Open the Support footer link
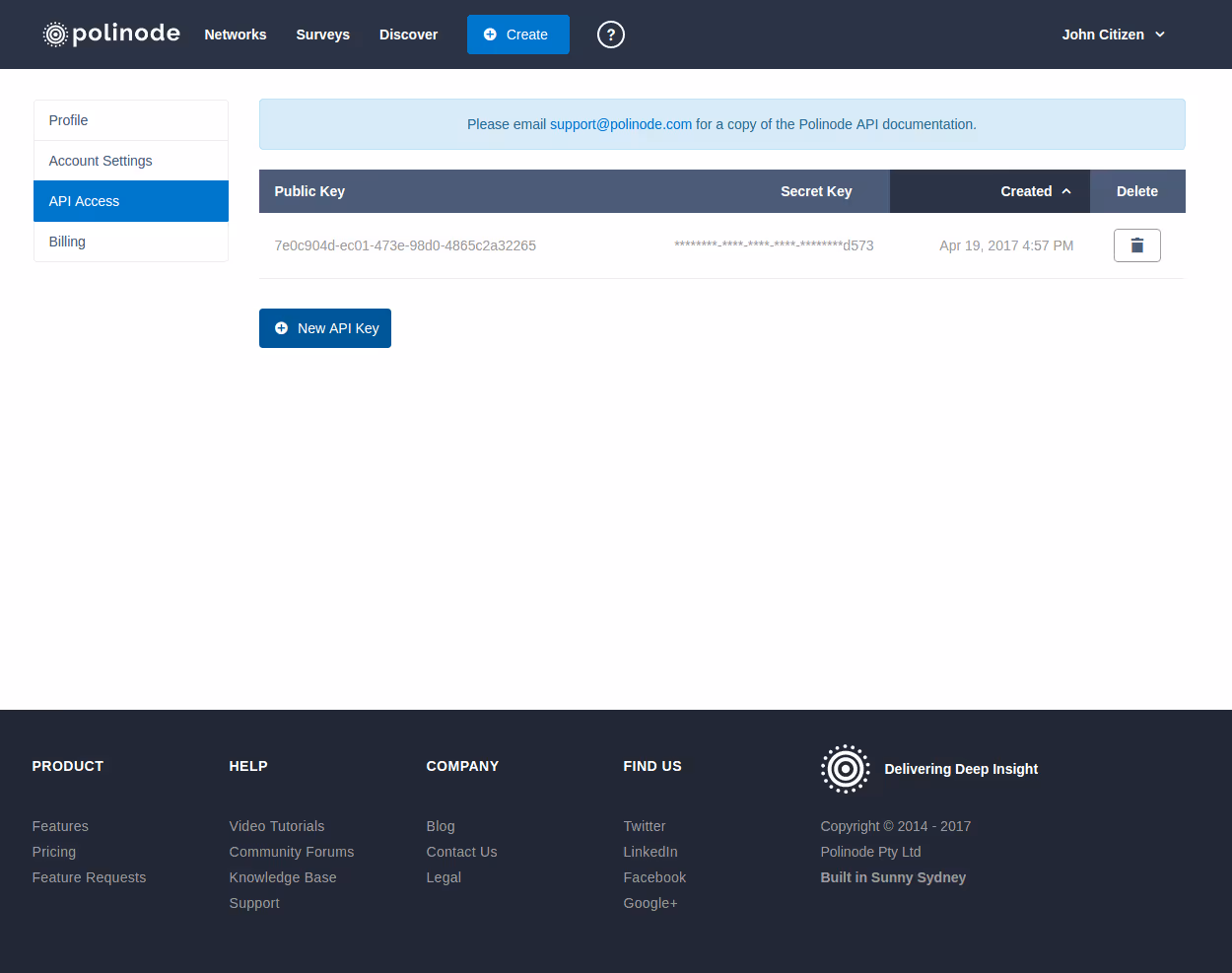The height and width of the screenshot is (973, 1232). [x=254, y=903]
